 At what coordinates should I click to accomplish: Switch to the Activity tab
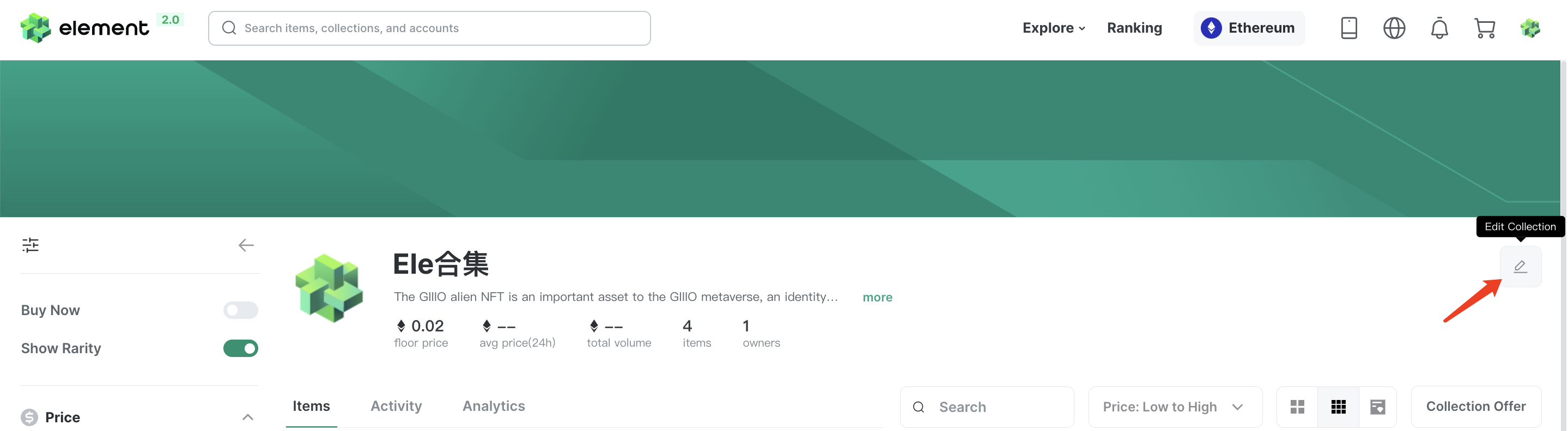[x=396, y=405]
